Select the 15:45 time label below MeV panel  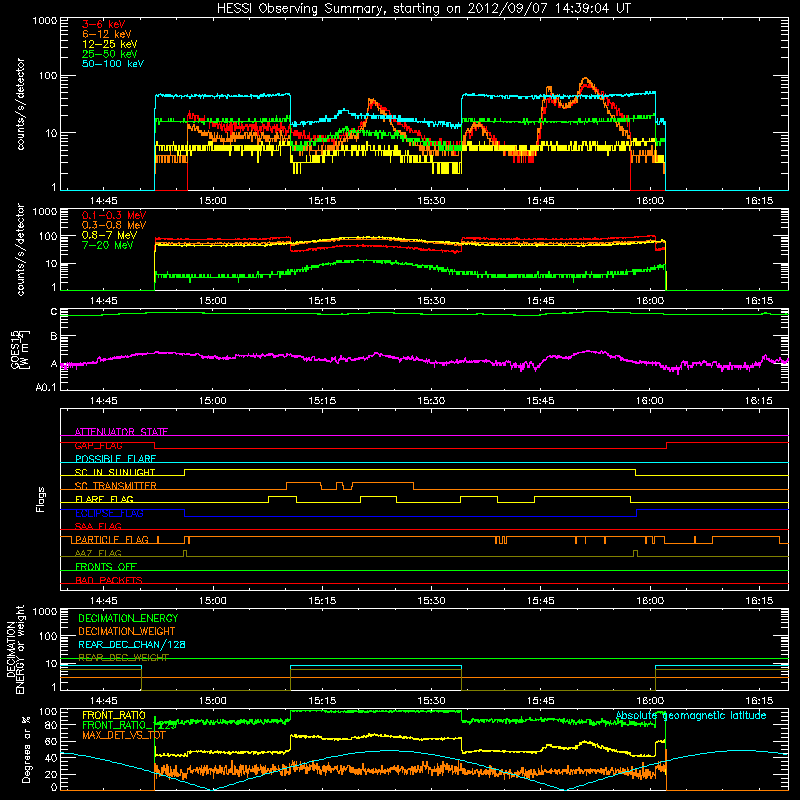coord(540,301)
